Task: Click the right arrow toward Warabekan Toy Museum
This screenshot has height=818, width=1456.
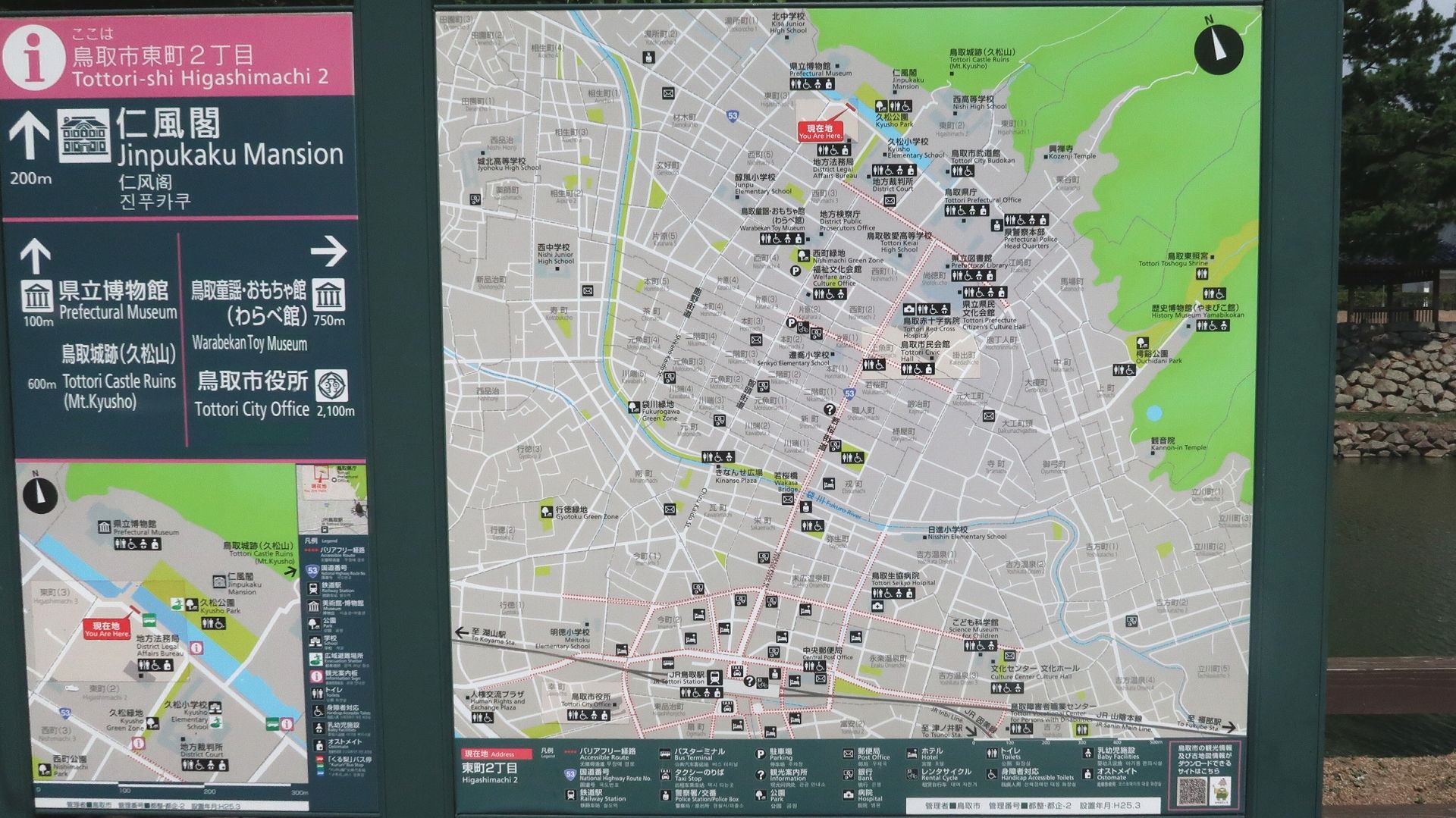Action: tap(328, 252)
